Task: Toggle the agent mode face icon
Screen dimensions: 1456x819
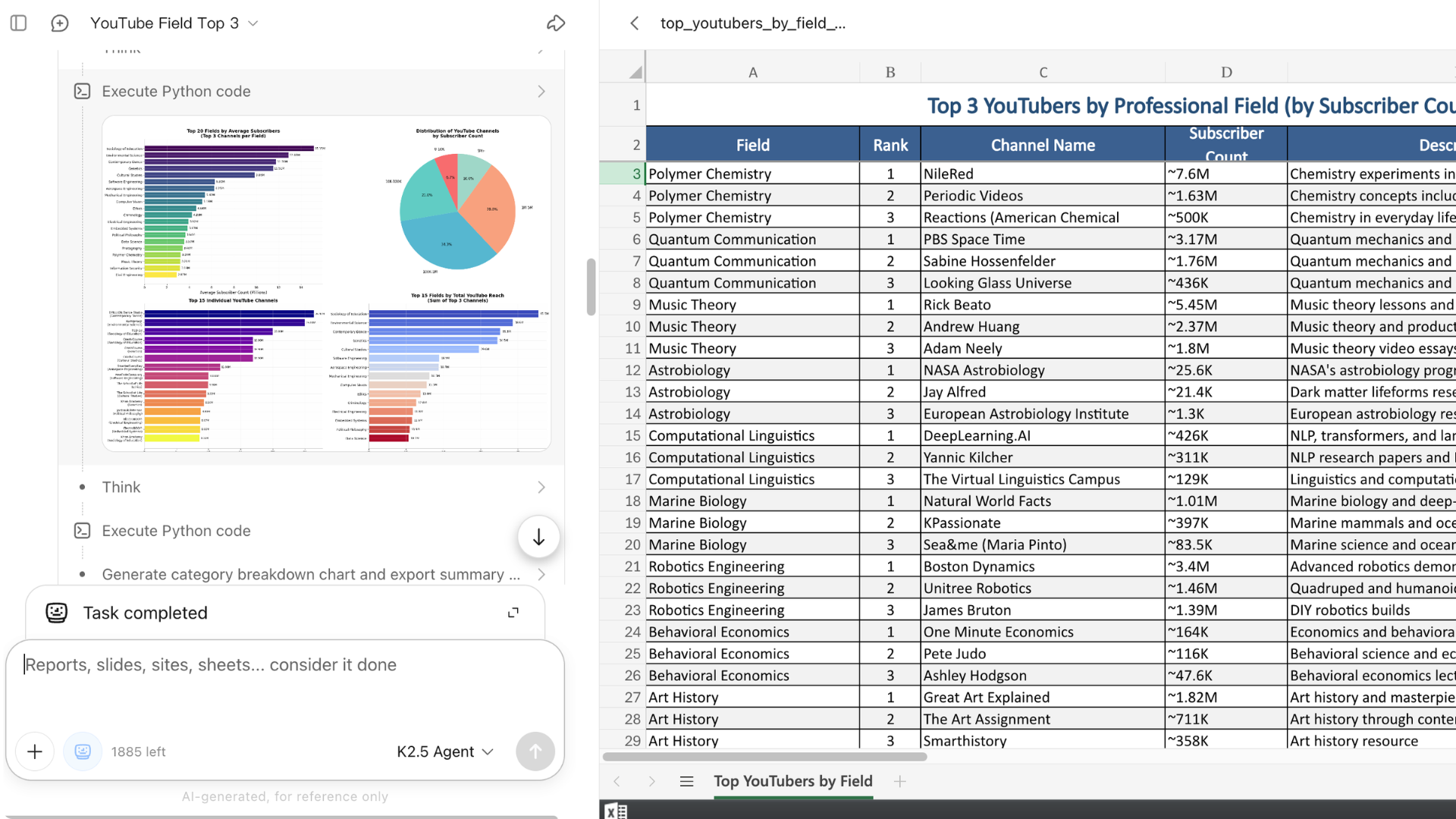Action: [83, 752]
